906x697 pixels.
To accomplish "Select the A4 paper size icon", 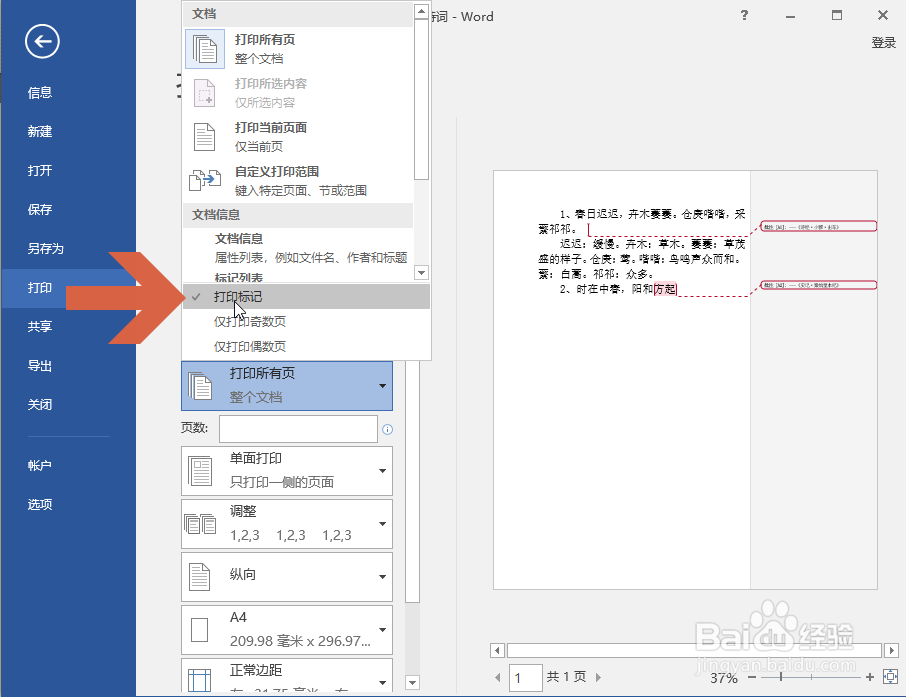I will [x=200, y=629].
